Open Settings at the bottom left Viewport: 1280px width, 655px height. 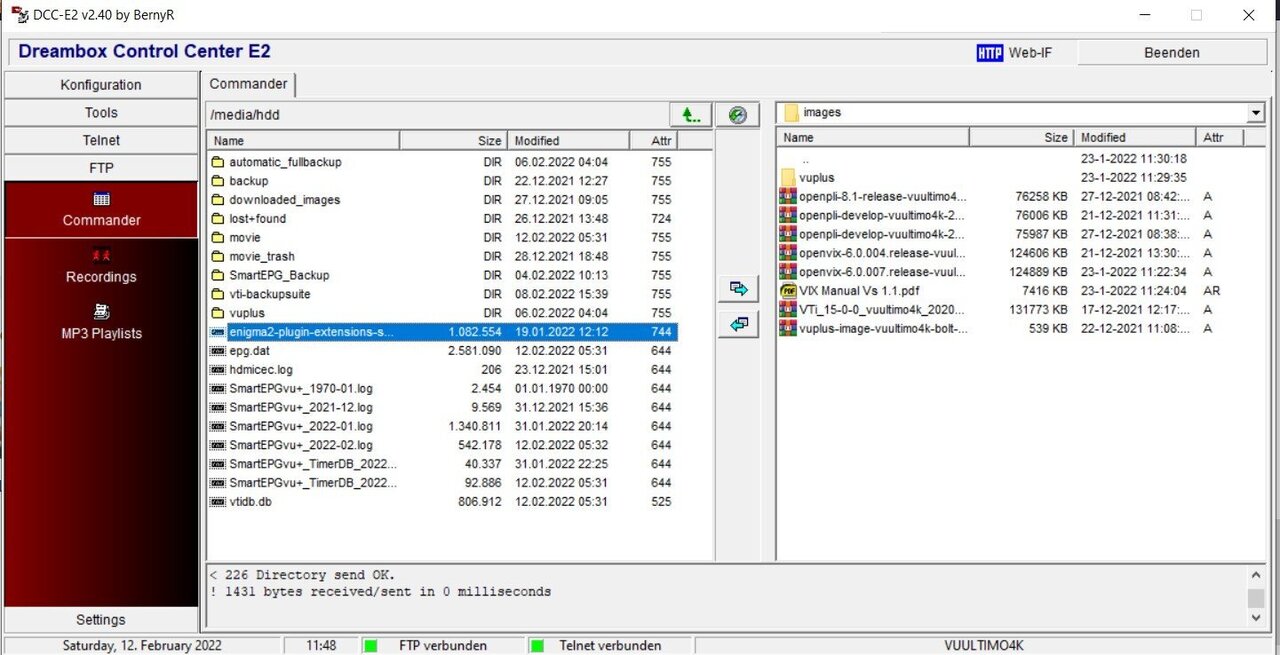(100, 619)
